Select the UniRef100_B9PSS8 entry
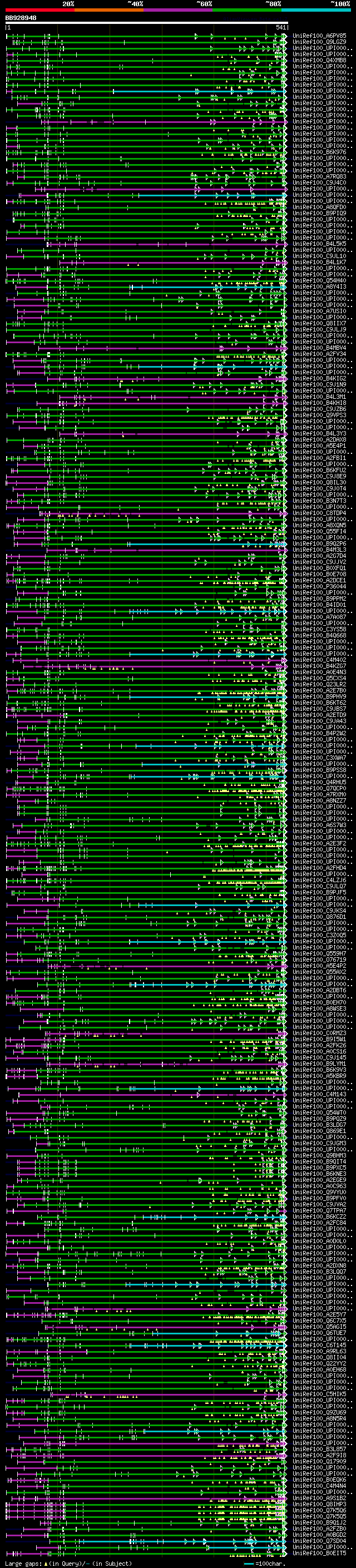The height and width of the screenshot is (1568, 356). (319, 770)
